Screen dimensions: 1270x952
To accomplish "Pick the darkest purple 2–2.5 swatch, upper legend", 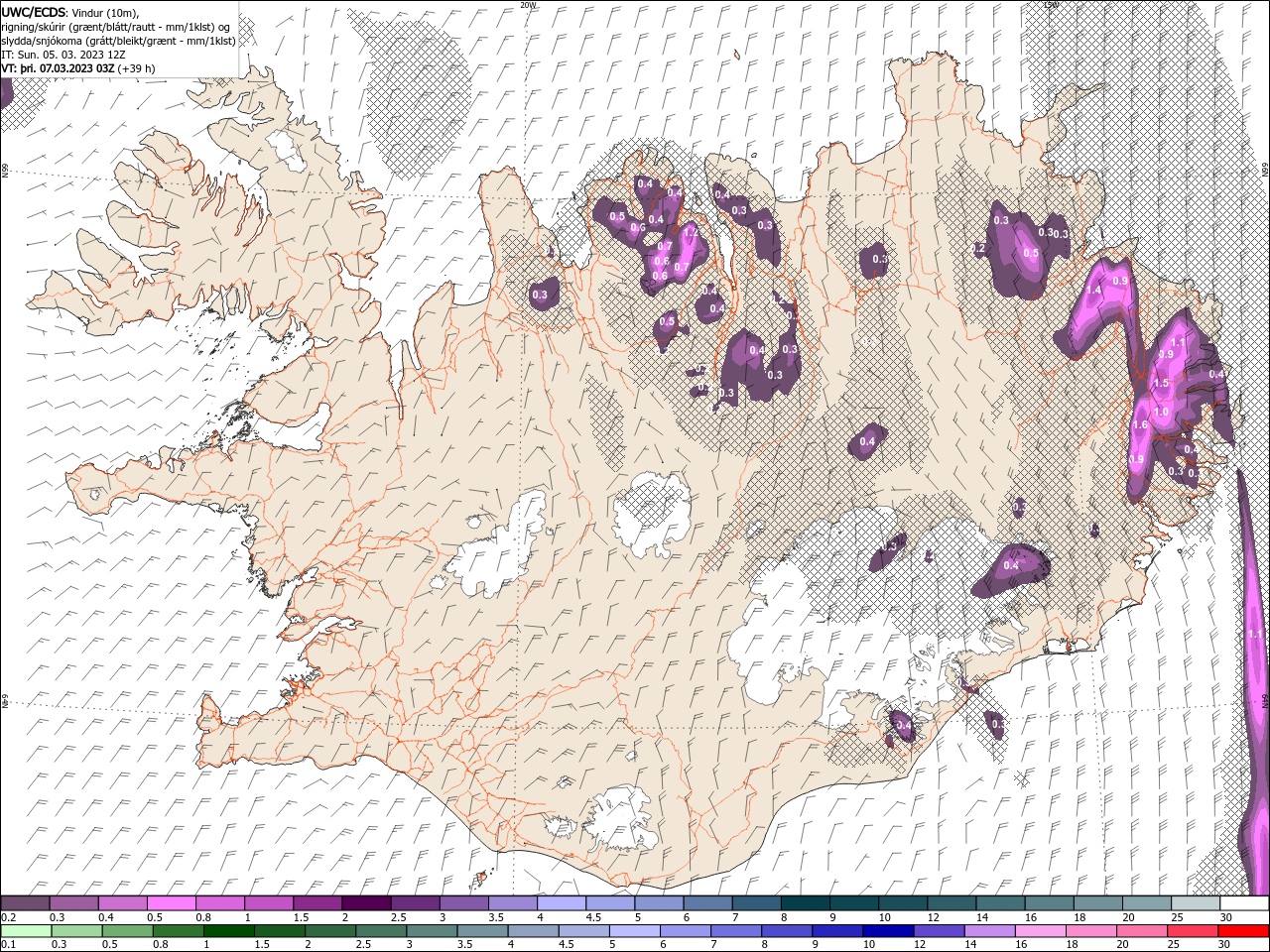I will point(366,903).
